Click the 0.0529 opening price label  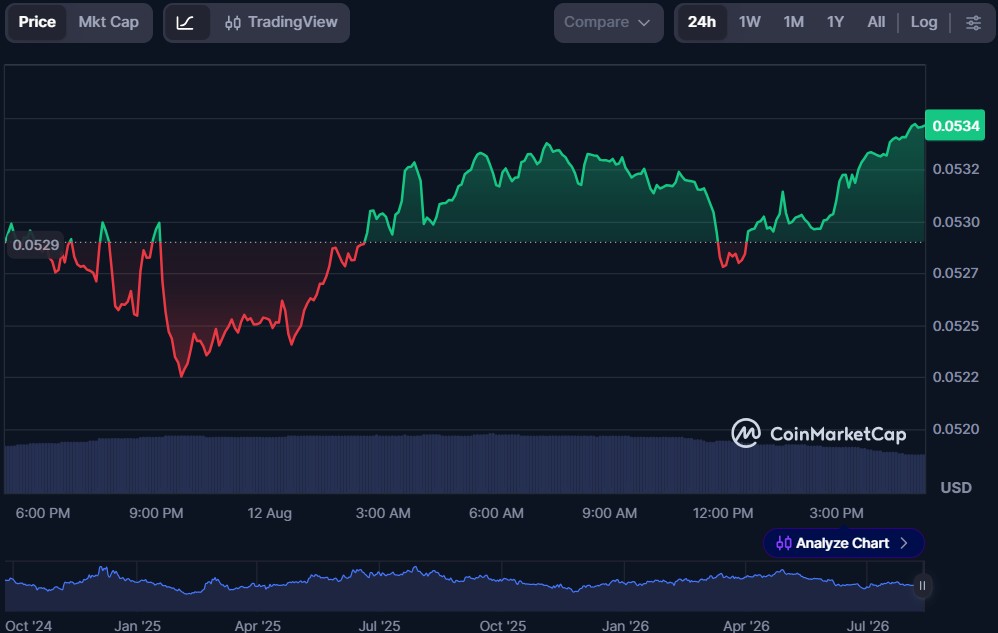(x=35, y=245)
